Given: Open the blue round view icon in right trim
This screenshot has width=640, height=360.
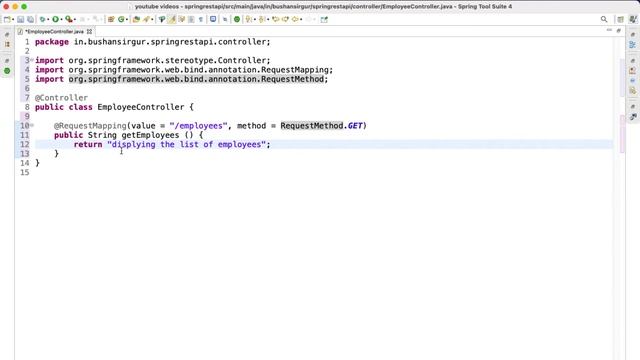Looking at the screenshot, I should tap(633, 80).
